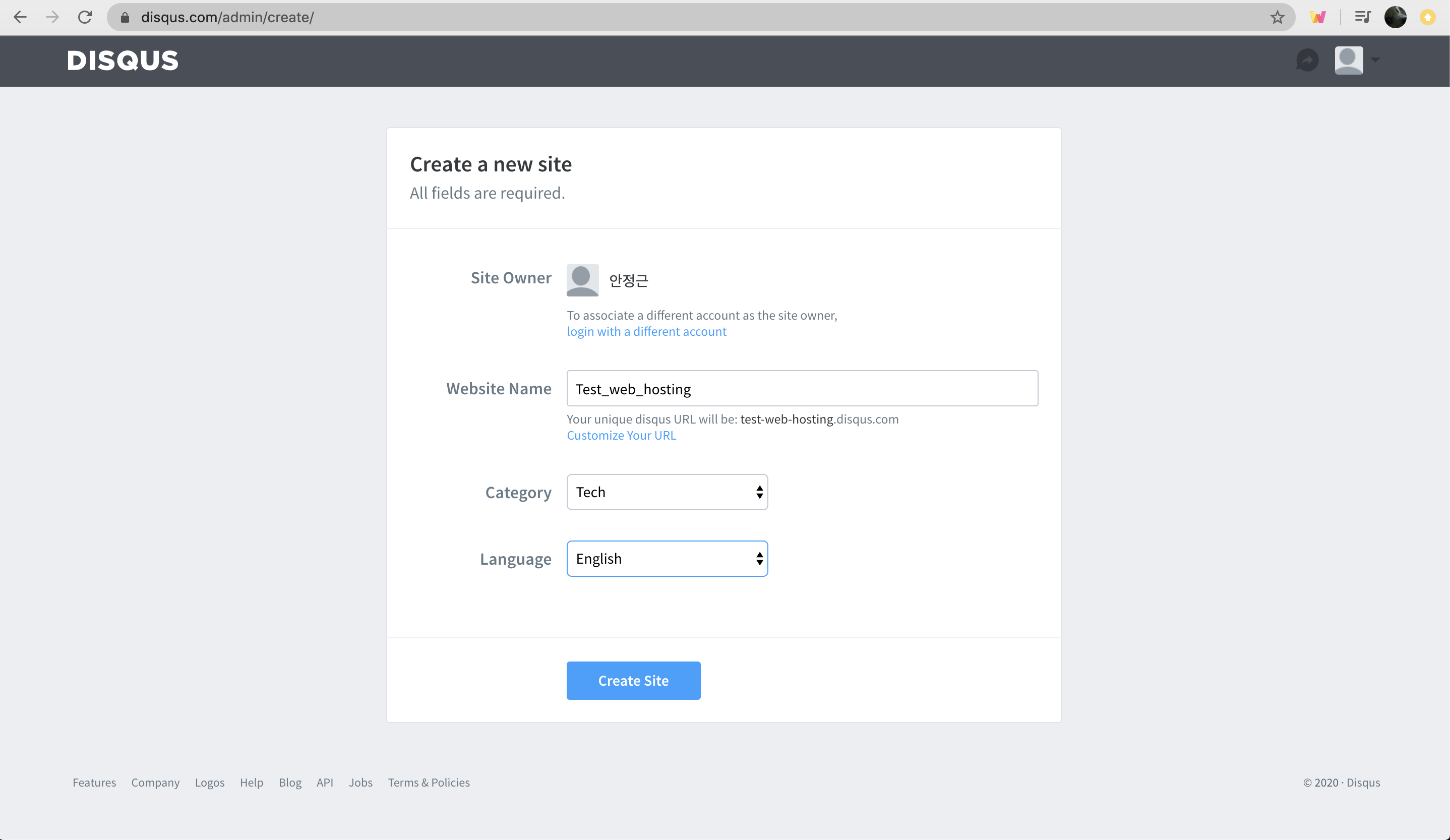Click the Website Name text field
The width and height of the screenshot is (1450, 840).
[x=802, y=389]
